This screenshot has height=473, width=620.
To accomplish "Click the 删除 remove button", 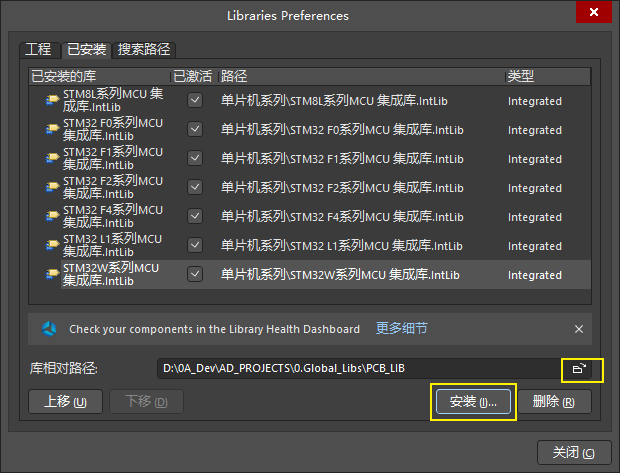I will click(554, 402).
